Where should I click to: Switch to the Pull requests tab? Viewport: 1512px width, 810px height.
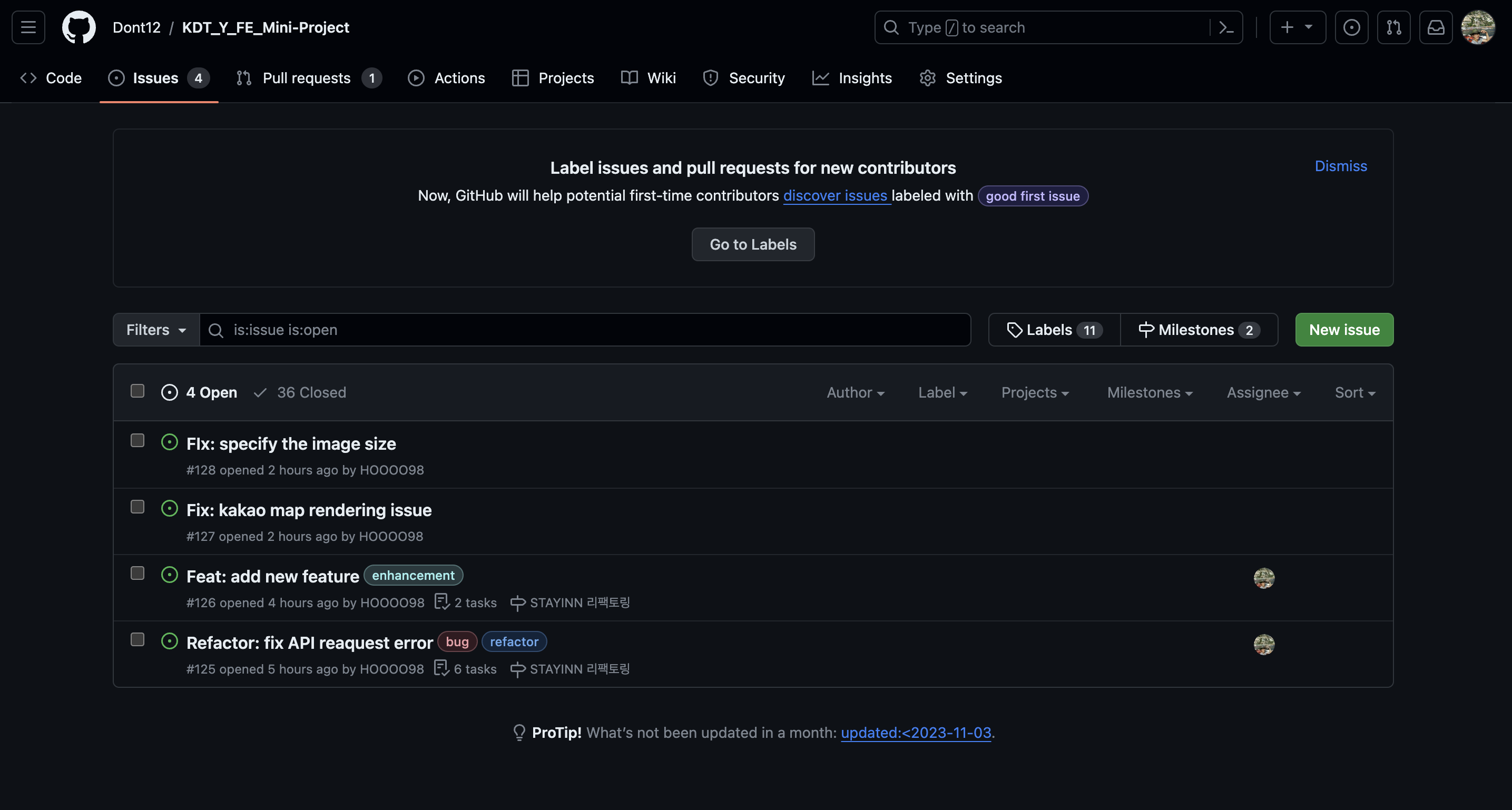[308, 78]
